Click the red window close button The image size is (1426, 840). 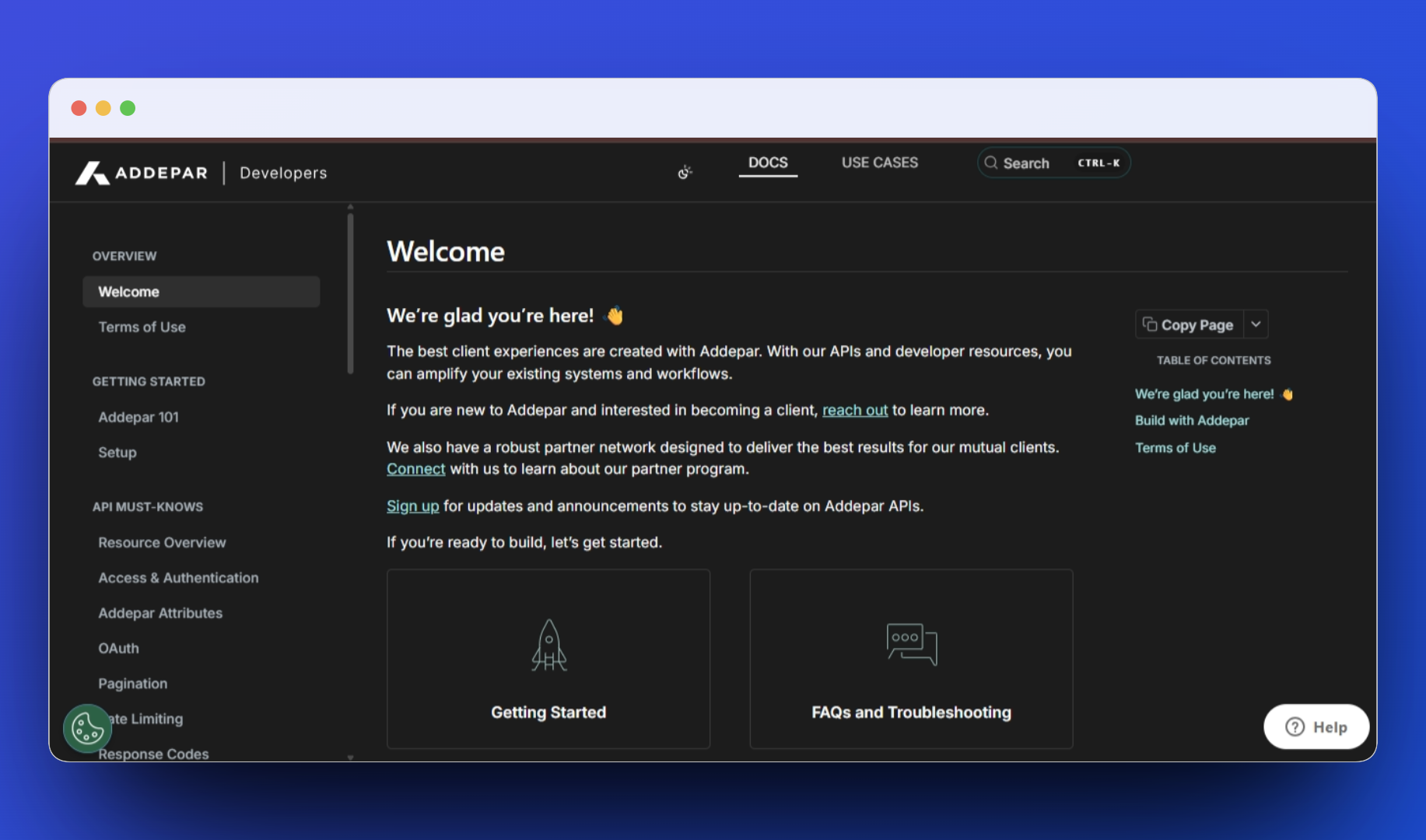[x=79, y=108]
